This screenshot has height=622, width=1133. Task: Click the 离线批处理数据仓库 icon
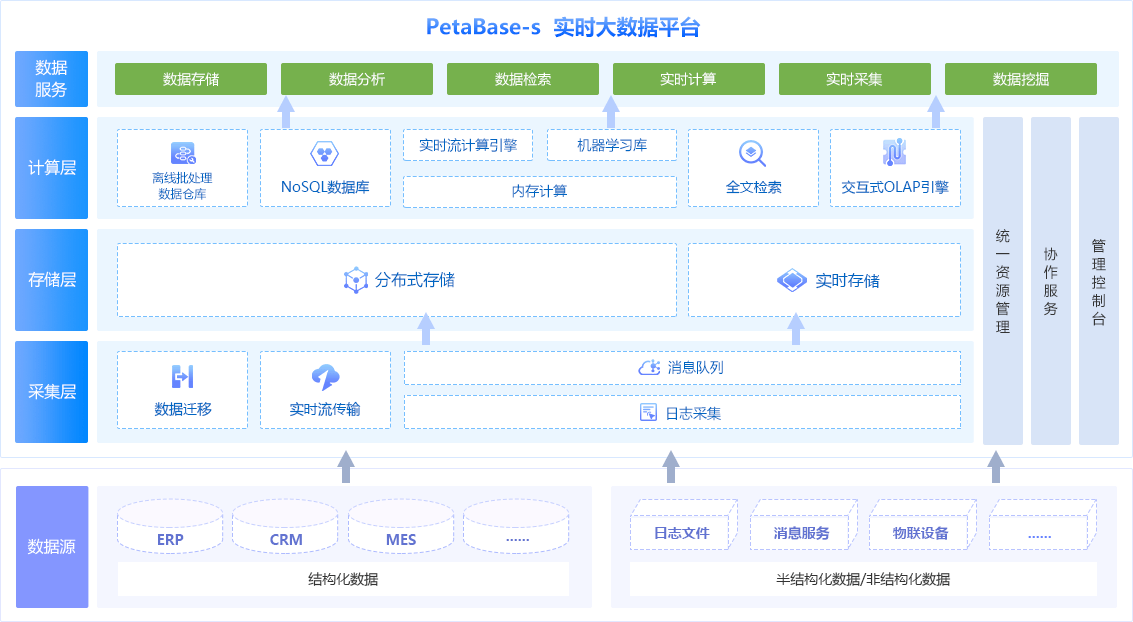point(183,154)
